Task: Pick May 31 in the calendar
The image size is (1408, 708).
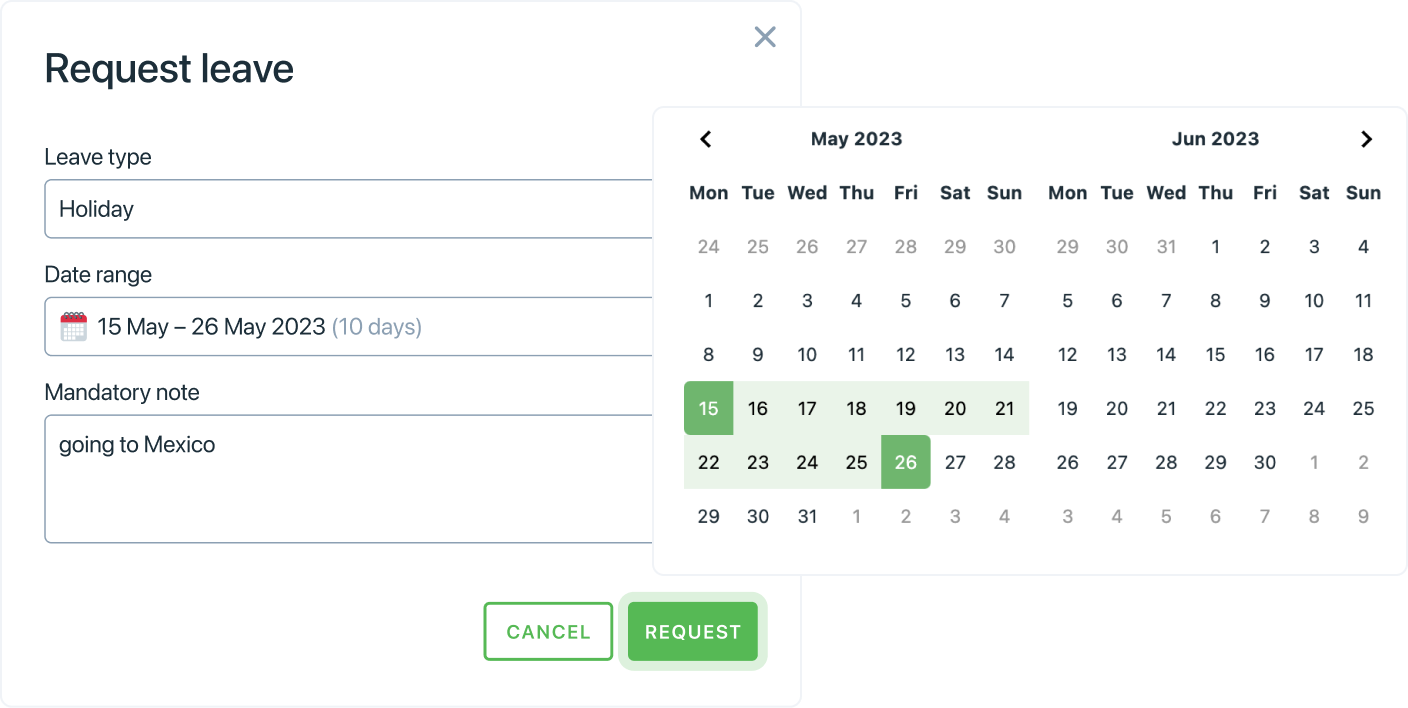Action: click(807, 516)
